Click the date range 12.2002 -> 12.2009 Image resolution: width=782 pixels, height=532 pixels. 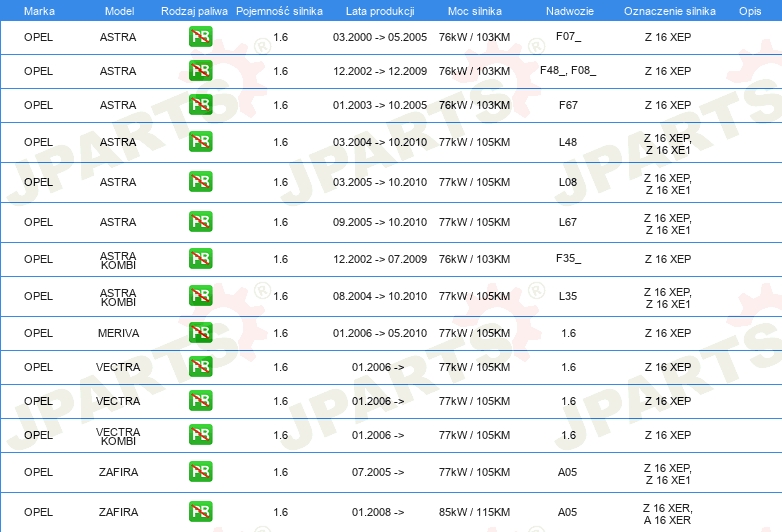(x=380, y=71)
